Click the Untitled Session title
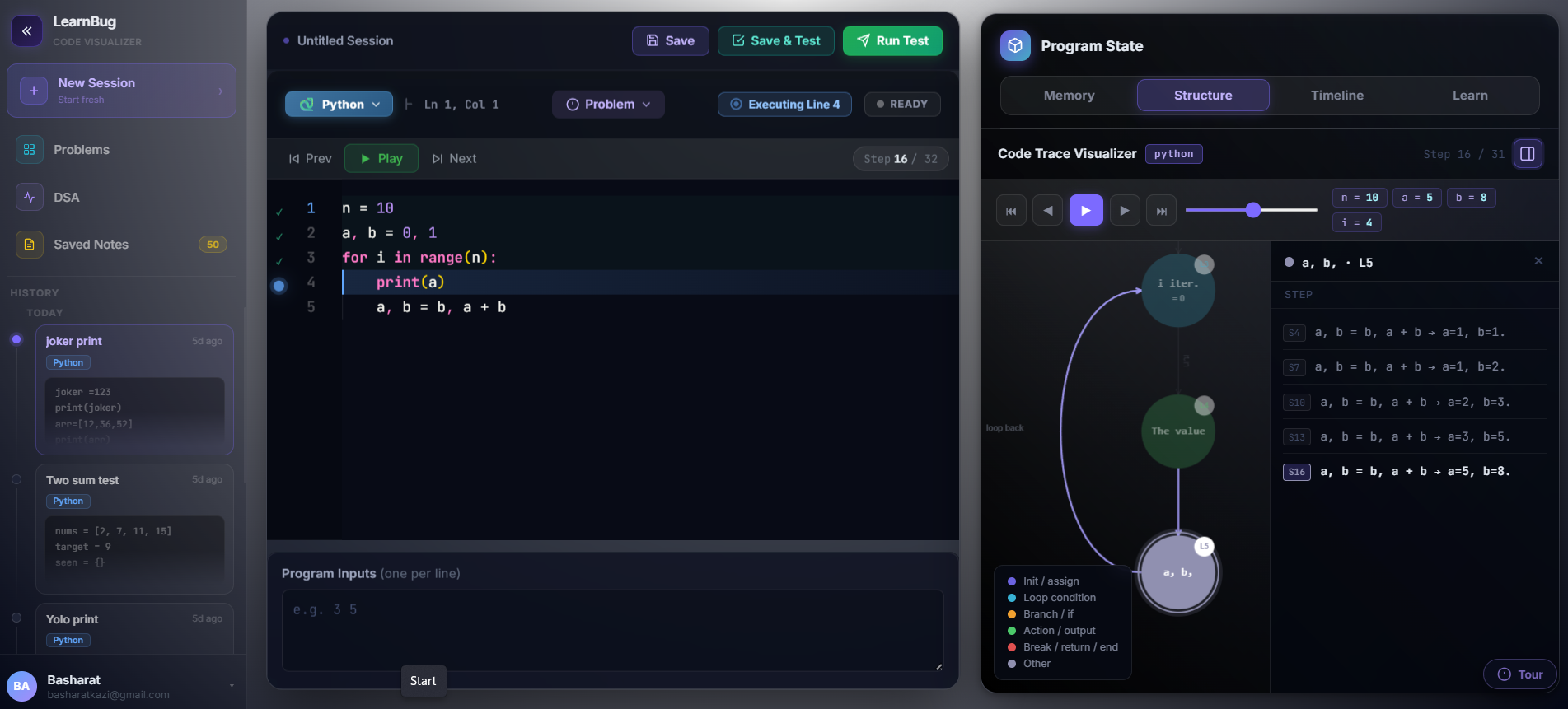 pyautogui.click(x=345, y=40)
